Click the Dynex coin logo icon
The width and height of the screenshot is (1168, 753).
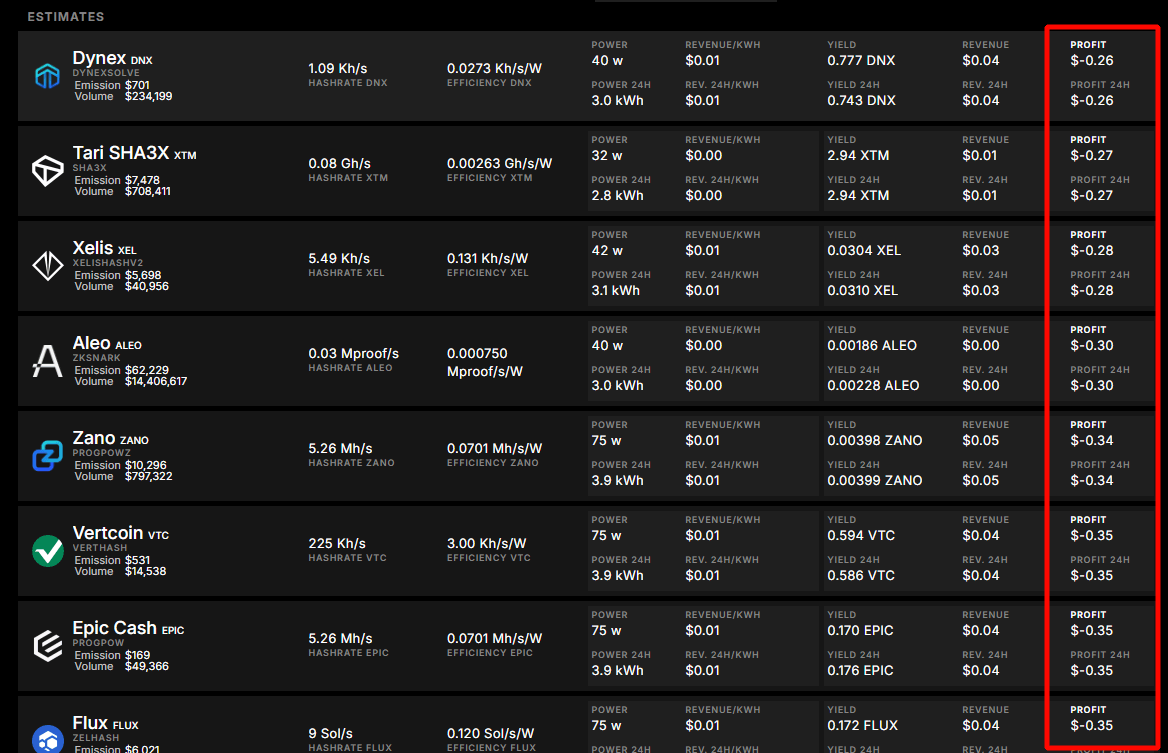click(47, 76)
